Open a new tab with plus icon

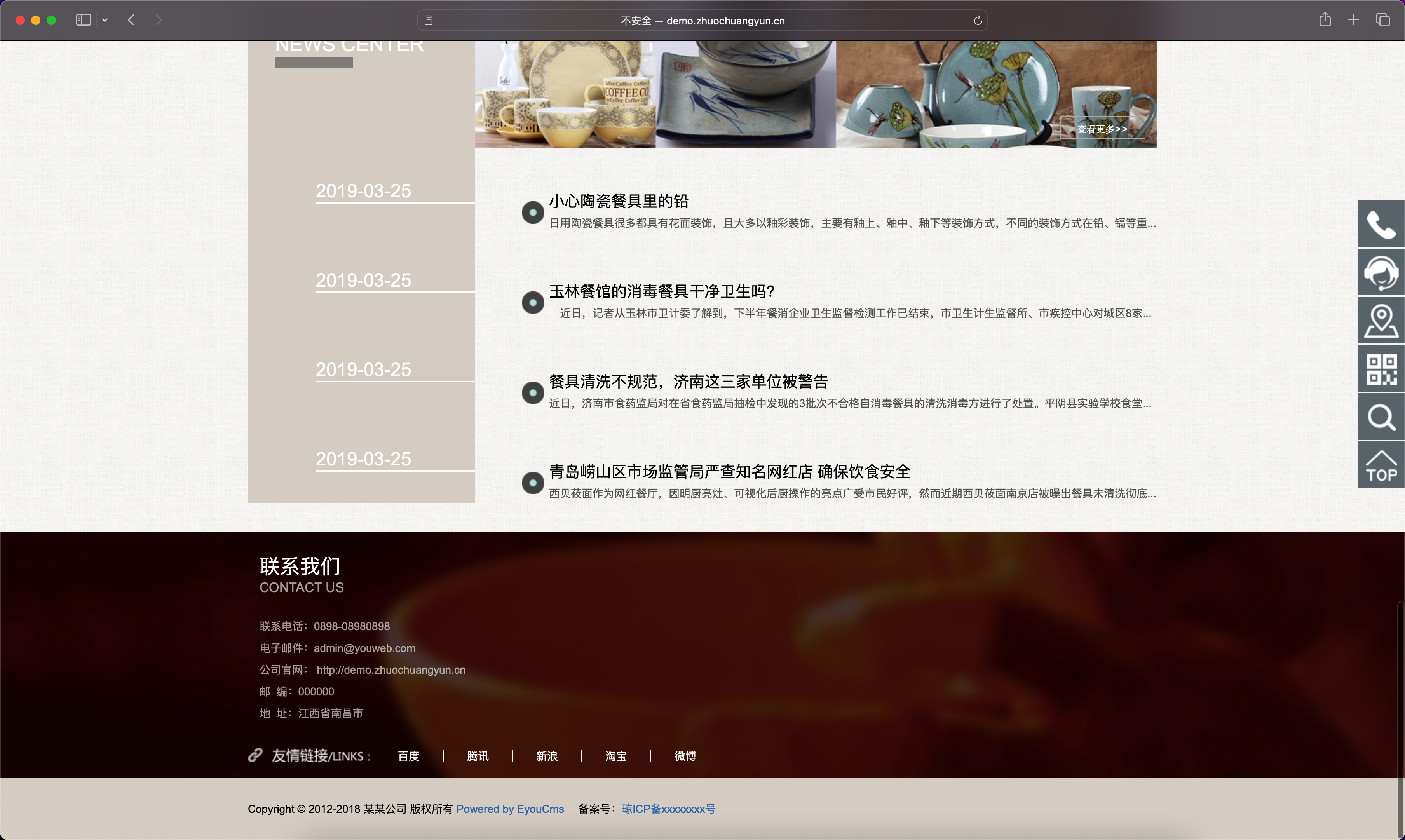pyautogui.click(x=1353, y=20)
